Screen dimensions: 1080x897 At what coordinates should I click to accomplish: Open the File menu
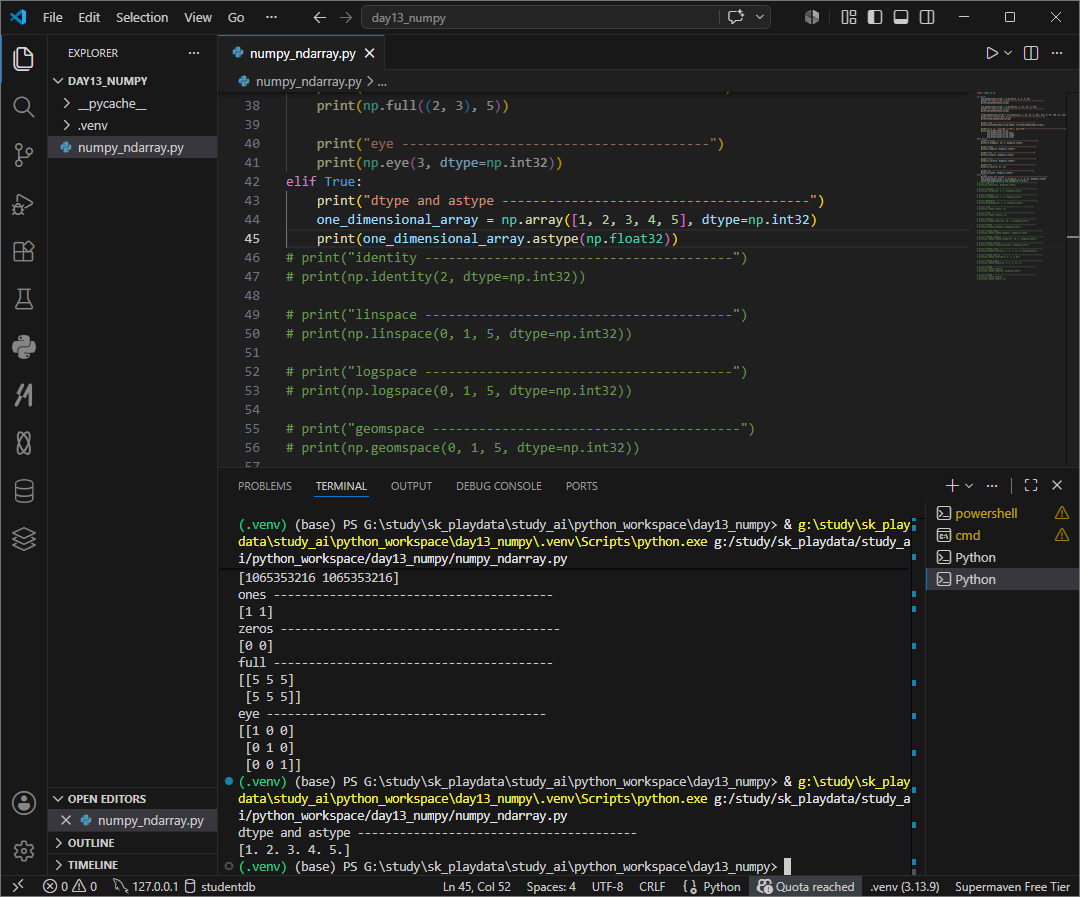click(52, 17)
